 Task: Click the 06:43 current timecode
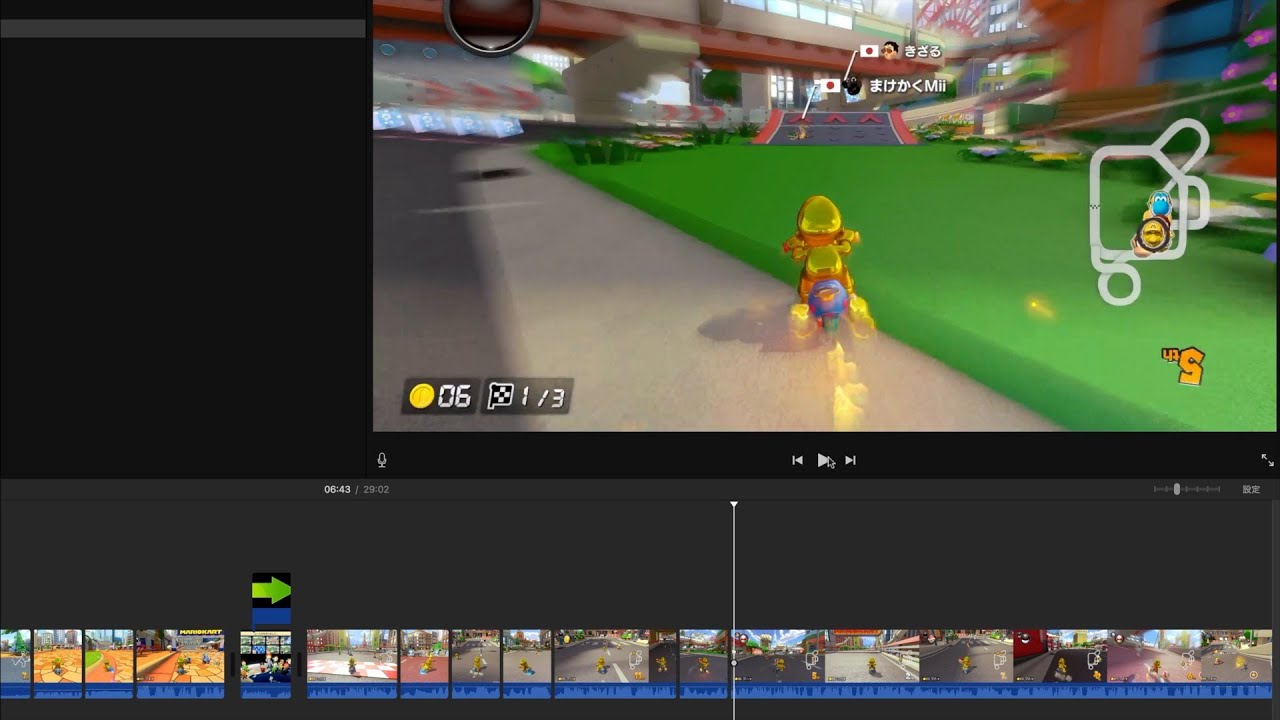(337, 490)
